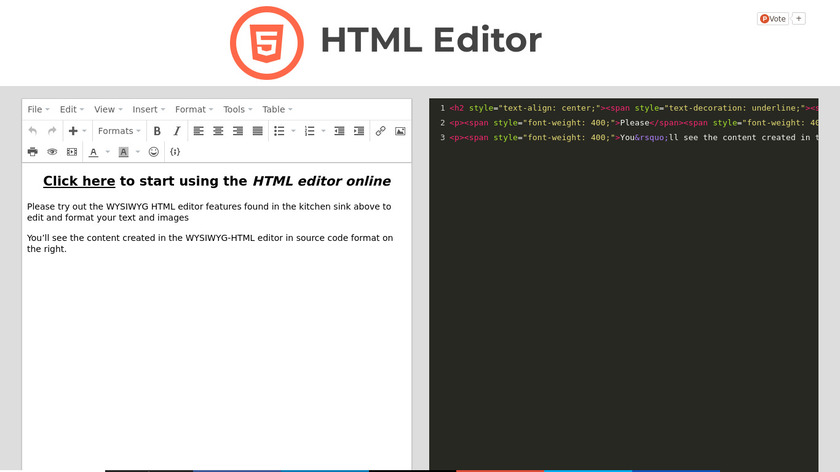Click line number 3 in code gutter
The width and height of the screenshot is (840, 472).
click(x=442, y=138)
